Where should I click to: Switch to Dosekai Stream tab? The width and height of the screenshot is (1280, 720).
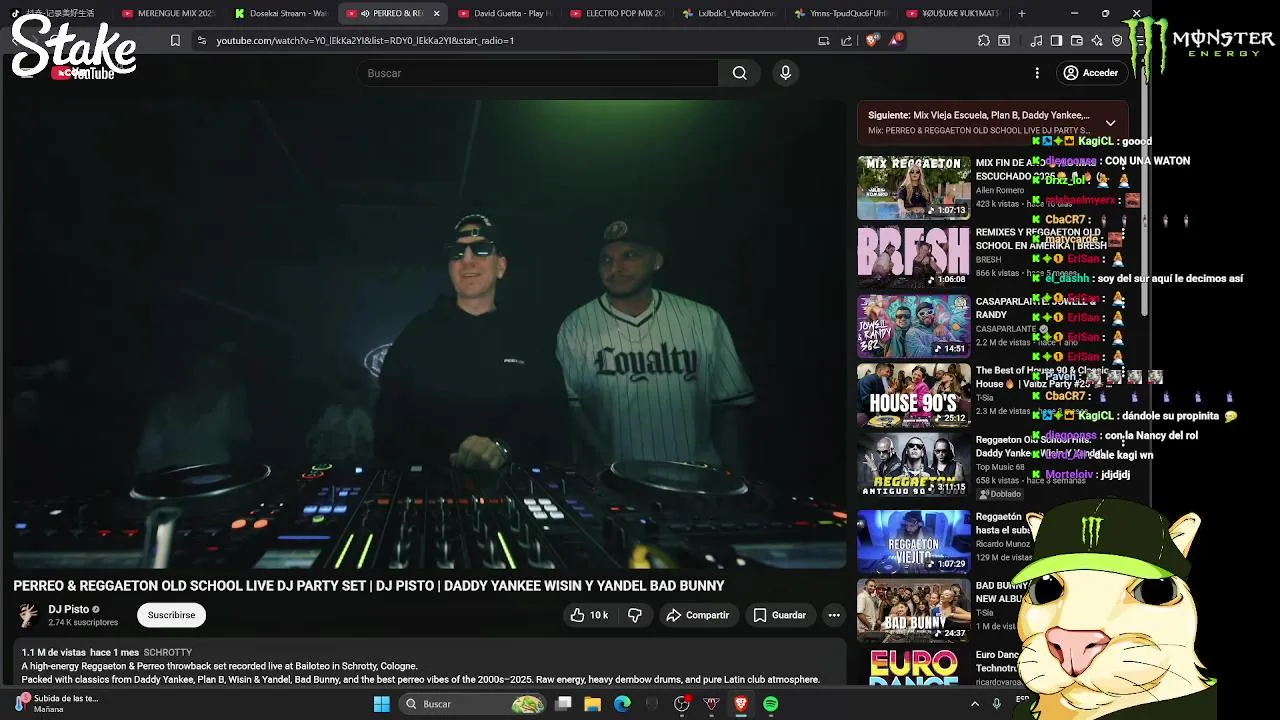[x=279, y=13]
